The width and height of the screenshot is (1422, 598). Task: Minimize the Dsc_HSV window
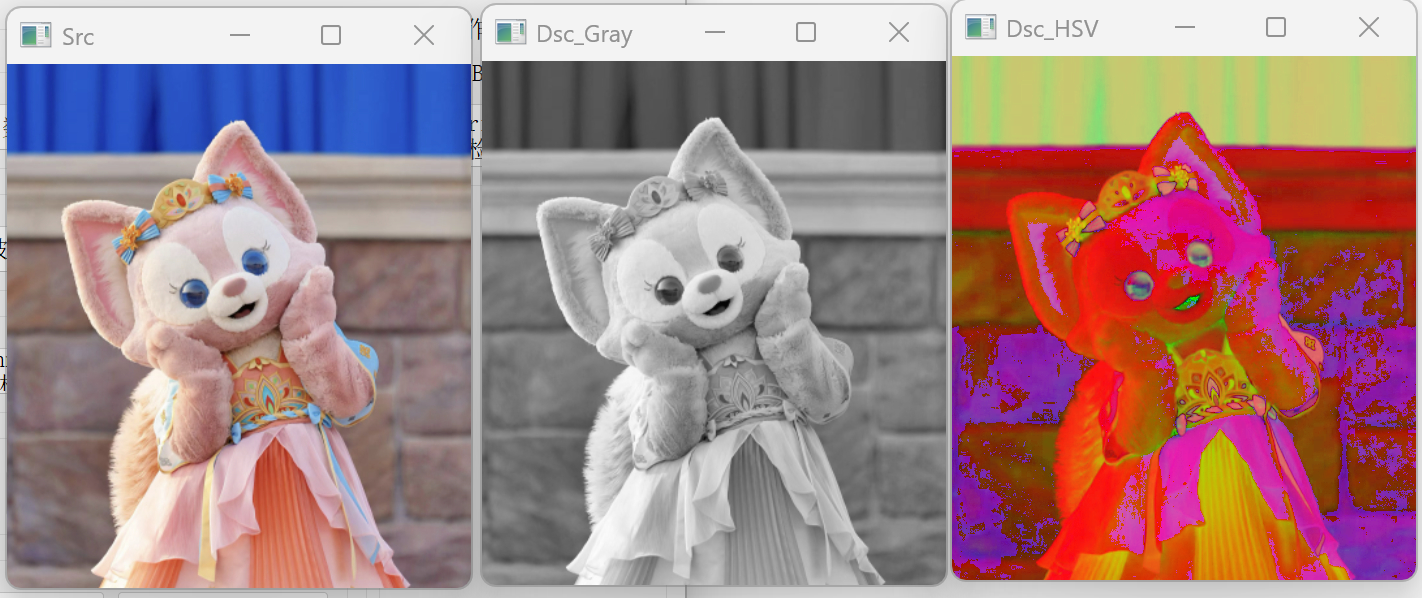click(x=1185, y=28)
